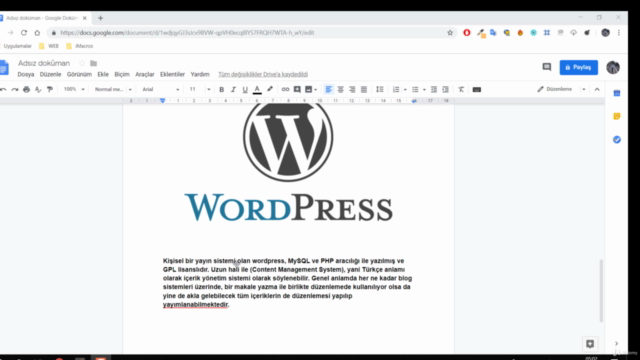Open the iMacros bookmarks folder

coord(80,46)
